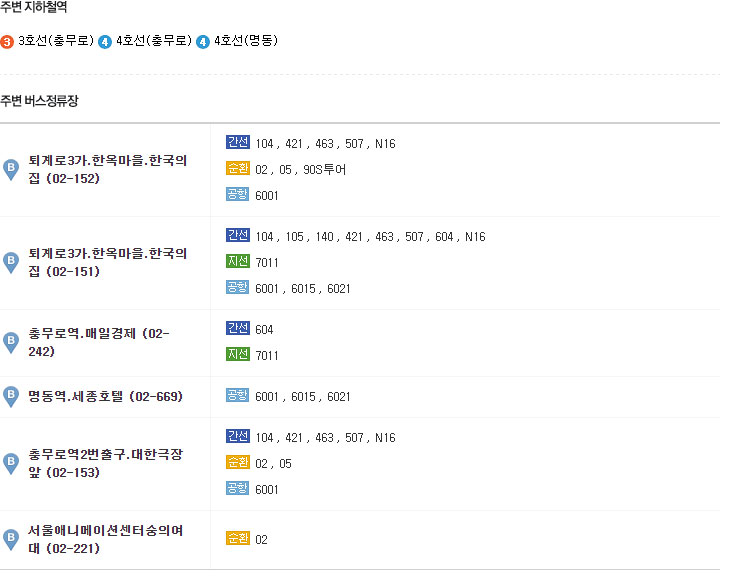Click the 순환 badge in the 02-152 row

pos(238,168)
